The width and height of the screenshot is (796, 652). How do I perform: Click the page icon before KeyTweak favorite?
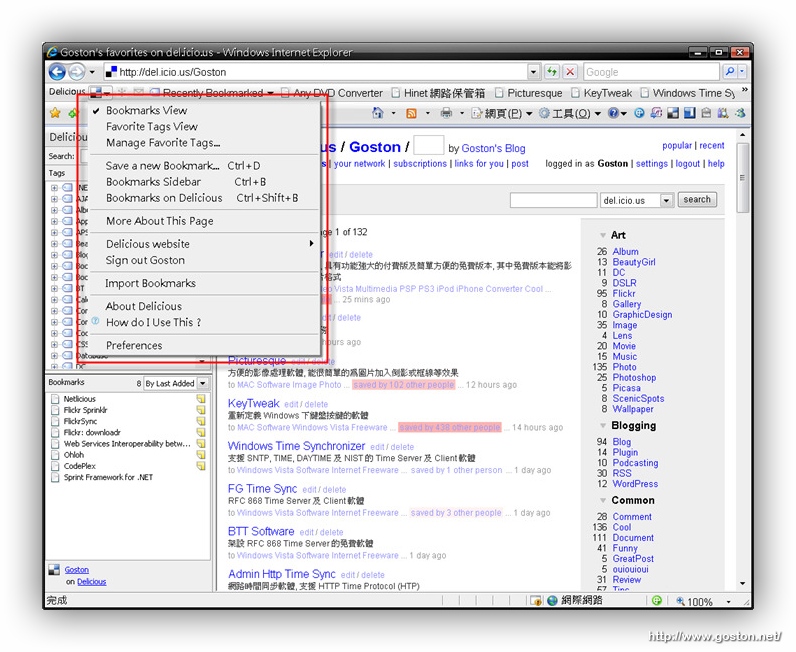pos(575,93)
